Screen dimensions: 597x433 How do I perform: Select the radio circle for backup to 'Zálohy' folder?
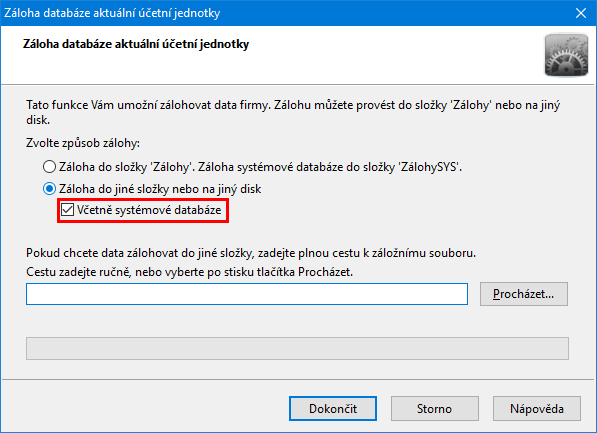tap(49, 167)
